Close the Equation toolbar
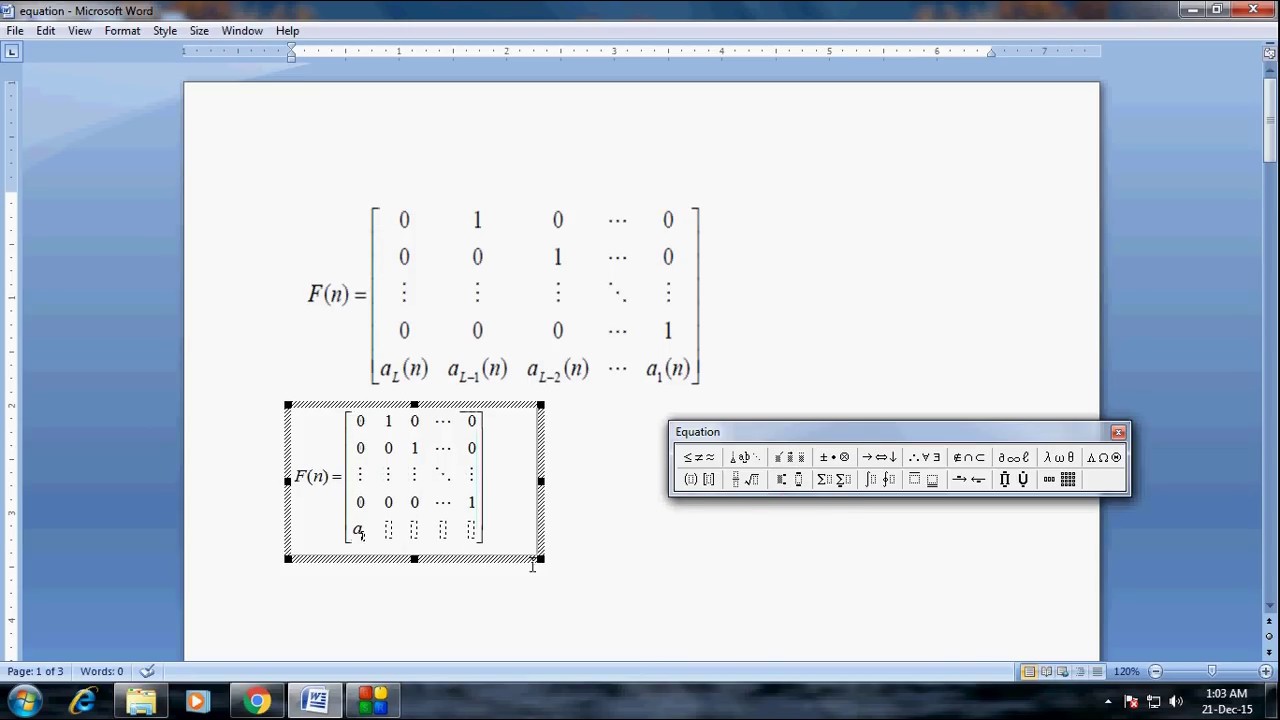1280x720 pixels. pos(1118,432)
